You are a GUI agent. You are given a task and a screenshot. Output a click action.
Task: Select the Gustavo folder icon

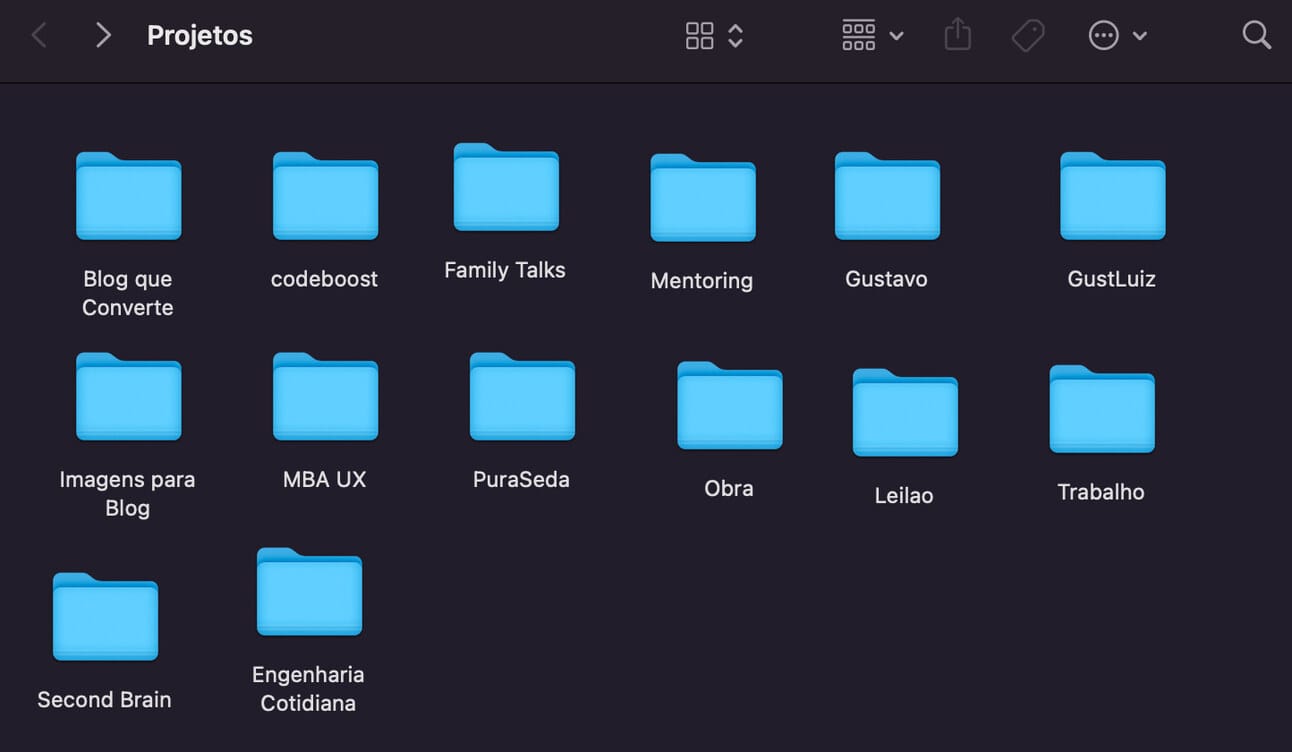887,196
